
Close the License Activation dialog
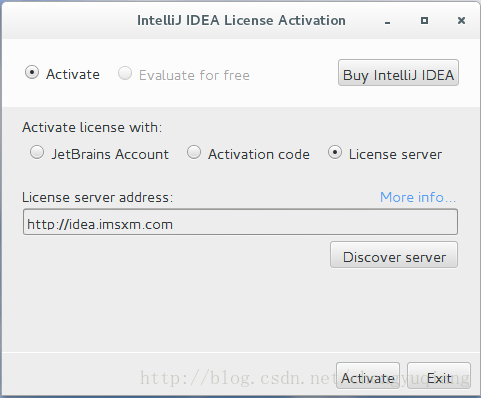[461, 21]
